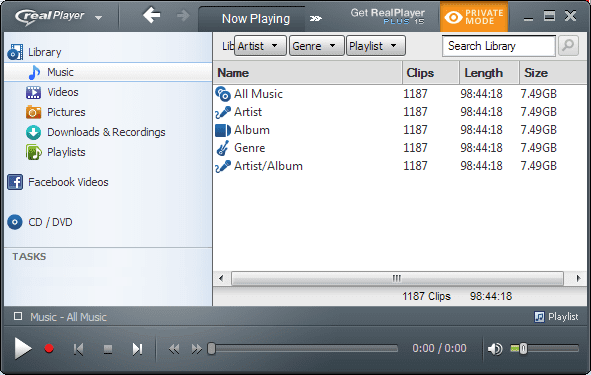Viewport: 591px width, 375px height.
Task: Click the red Record button
Action: point(49,348)
